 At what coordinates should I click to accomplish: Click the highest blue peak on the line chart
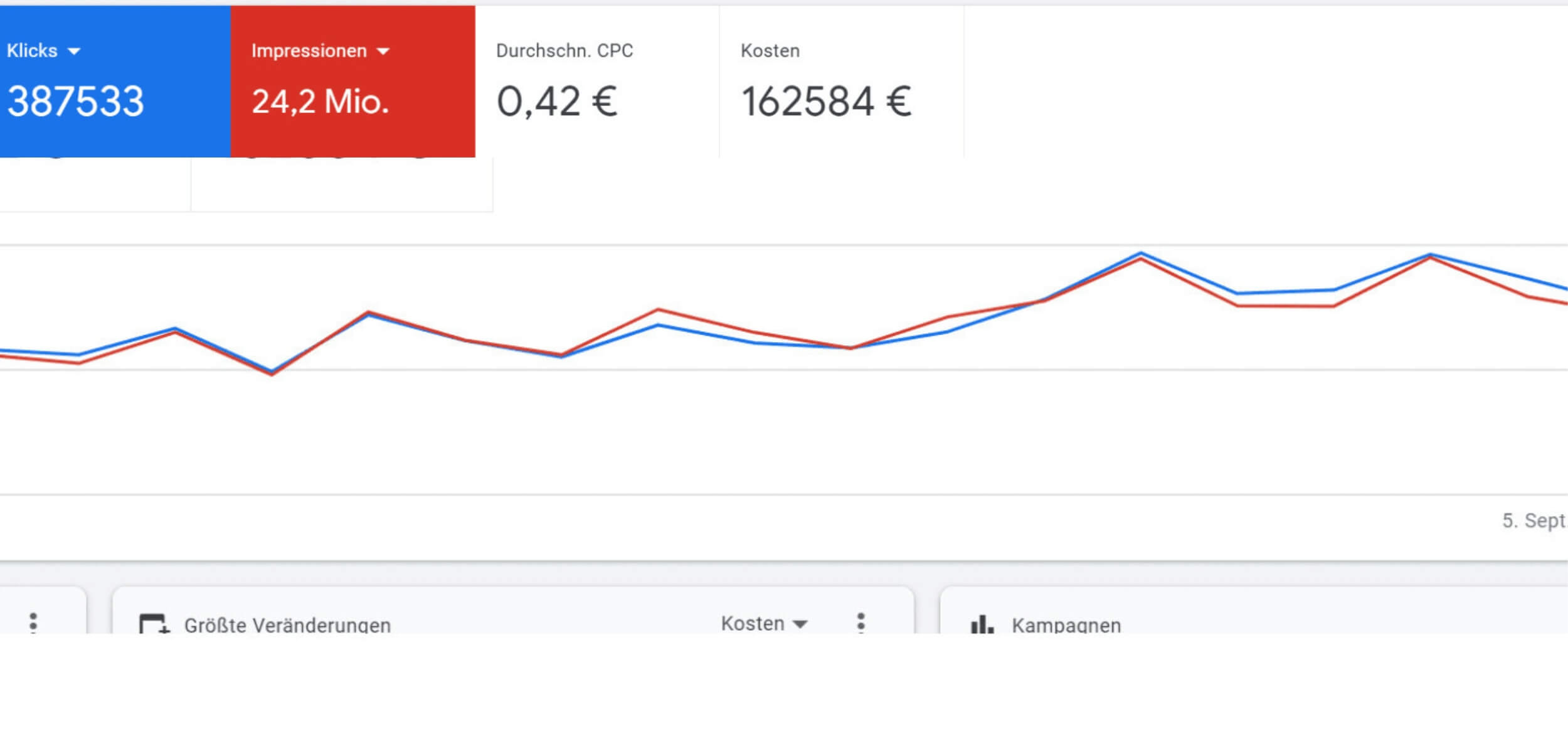[x=1141, y=254]
